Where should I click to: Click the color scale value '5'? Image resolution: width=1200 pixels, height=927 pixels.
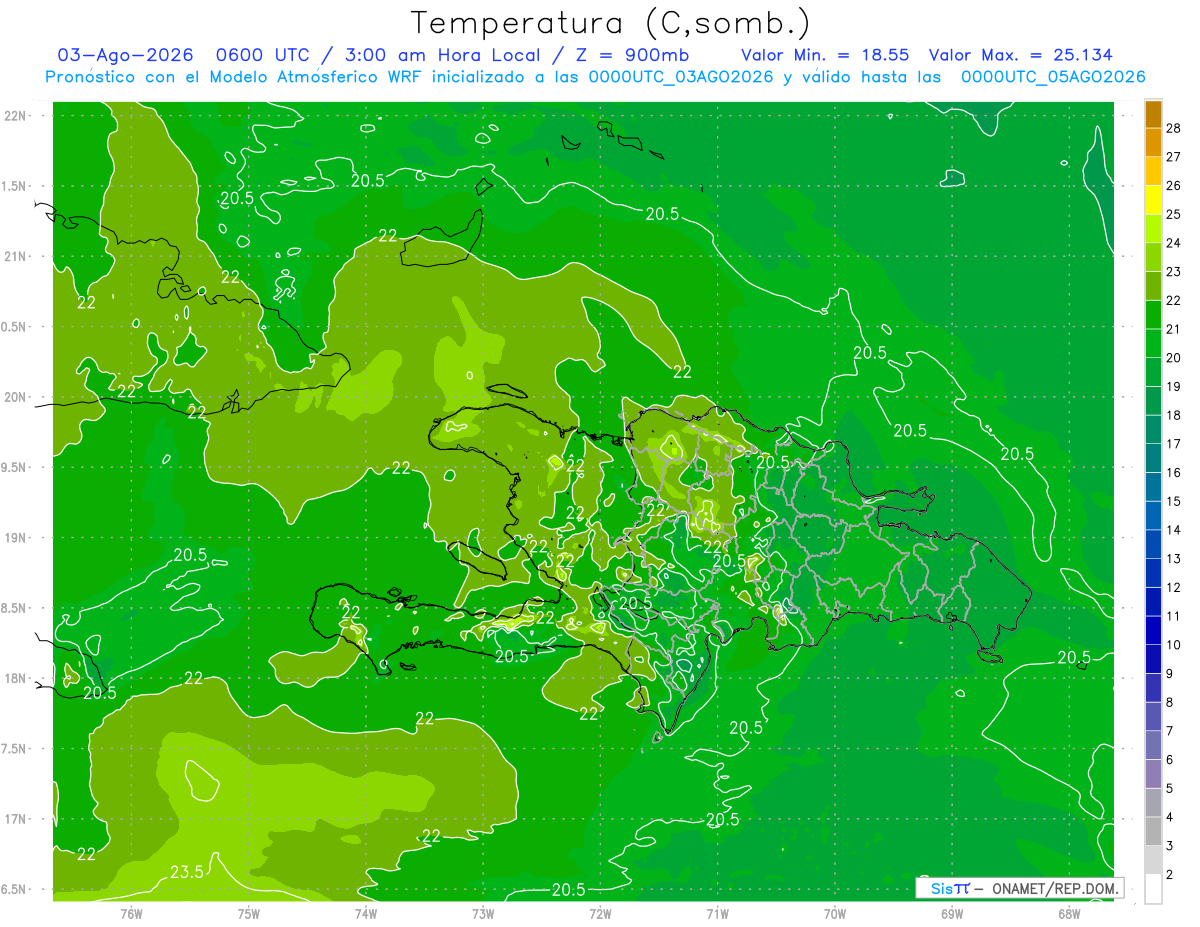(x=1170, y=788)
